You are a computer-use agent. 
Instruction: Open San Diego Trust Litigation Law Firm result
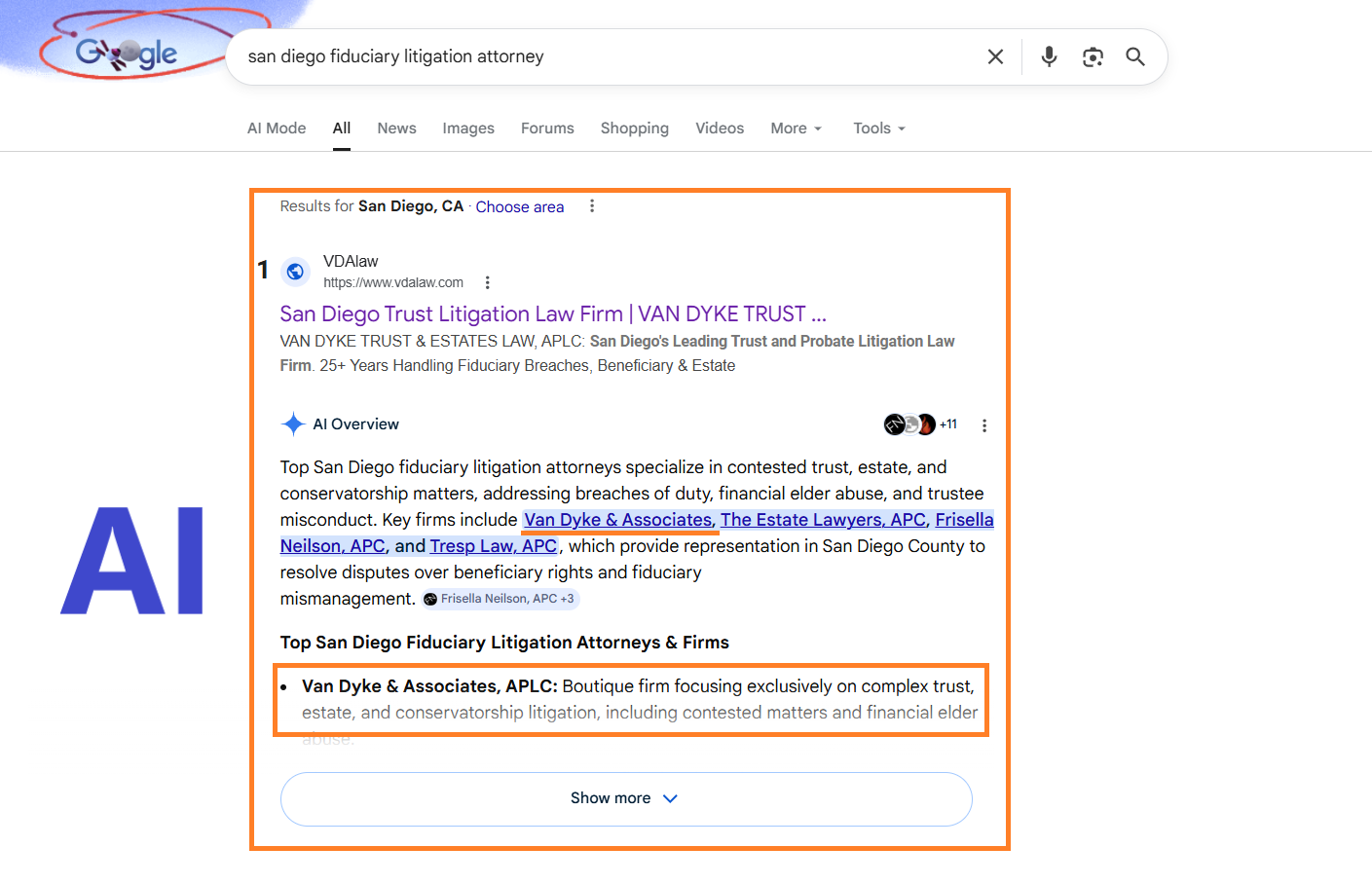point(553,313)
